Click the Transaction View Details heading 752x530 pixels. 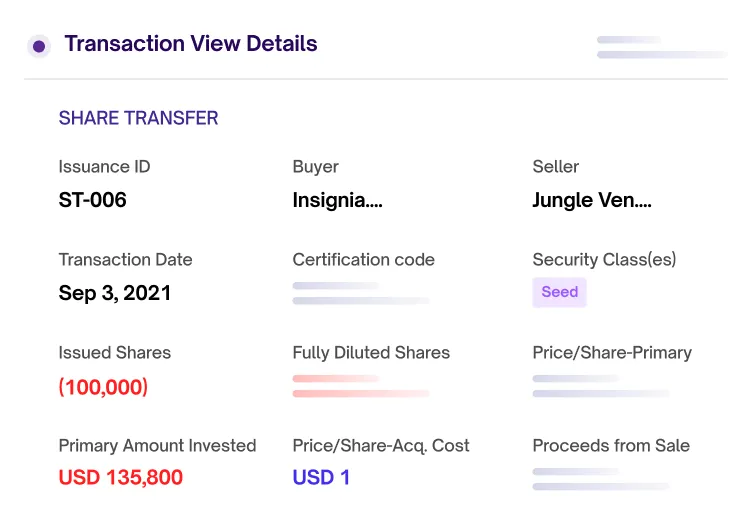tap(191, 44)
